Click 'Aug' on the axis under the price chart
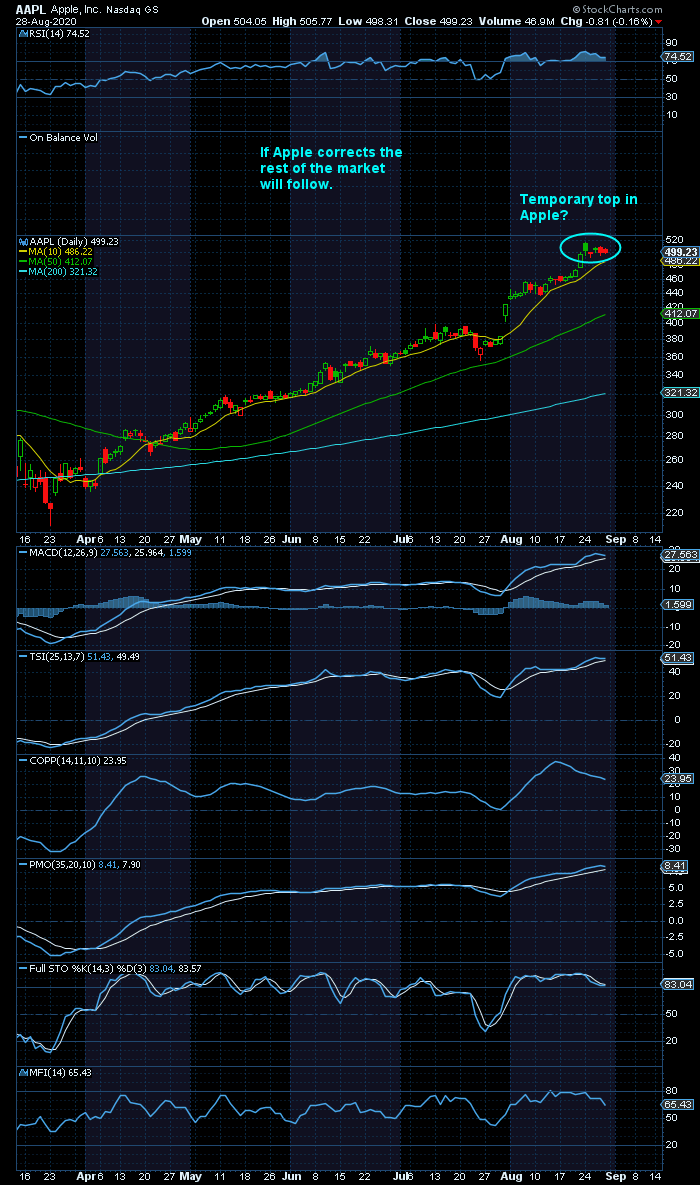Screen dimensions: 700x1185 (510, 540)
